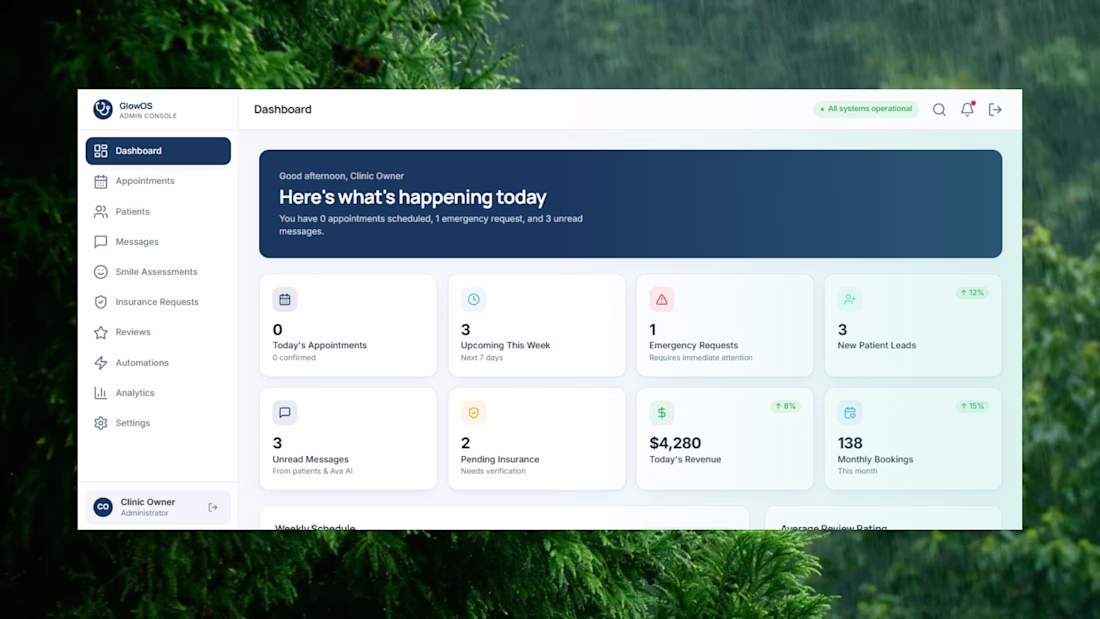1100x619 pixels.
Task: Go to Automations
Action: pos(158,363)
